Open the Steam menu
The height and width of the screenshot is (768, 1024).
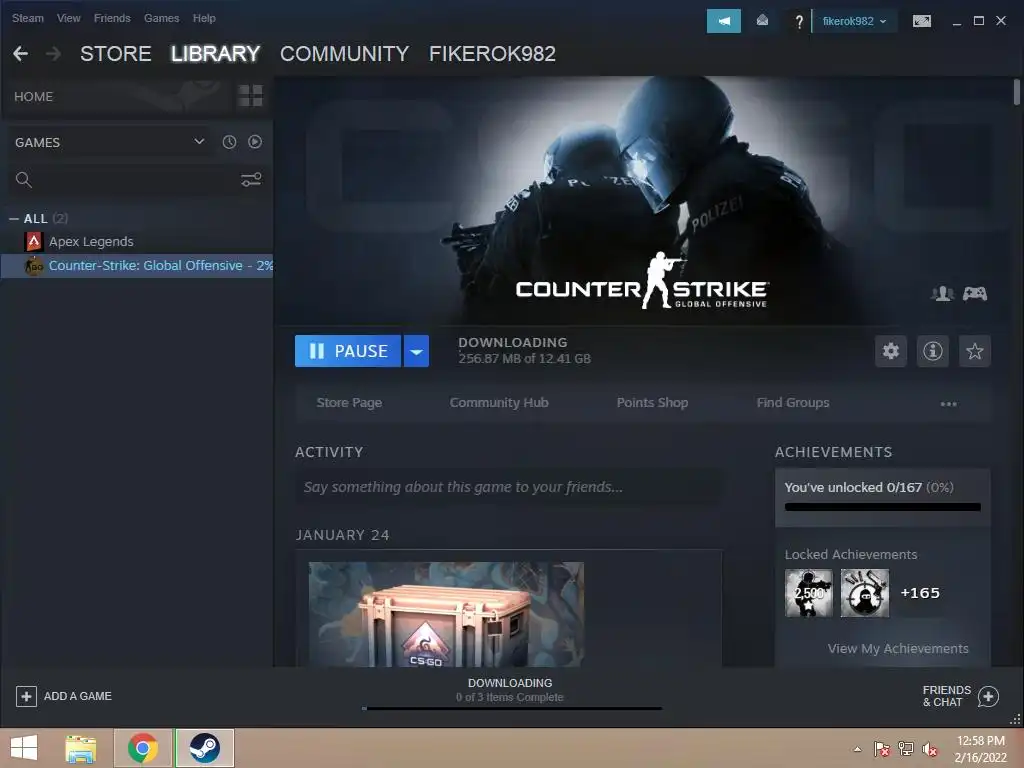27,18
